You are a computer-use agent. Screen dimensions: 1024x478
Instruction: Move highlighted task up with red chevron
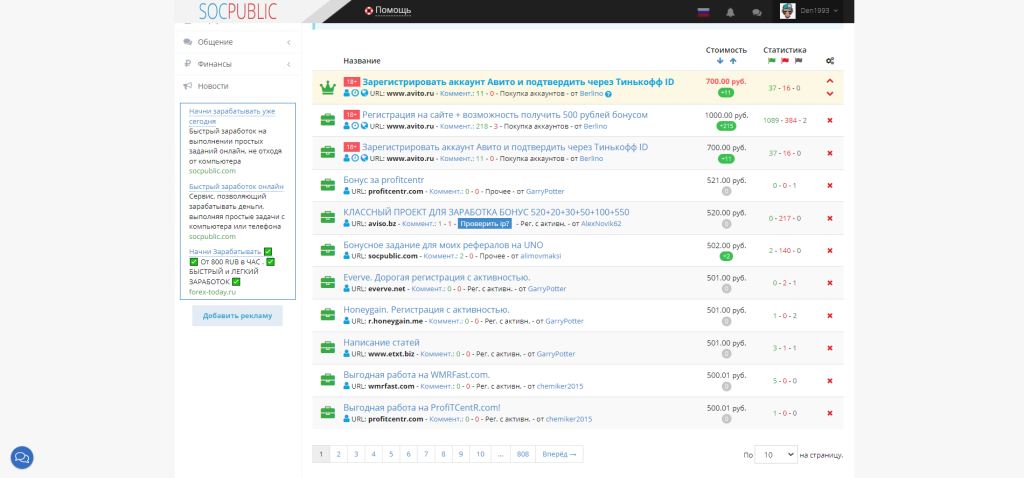pyautogui.click(x=830, y=81)
